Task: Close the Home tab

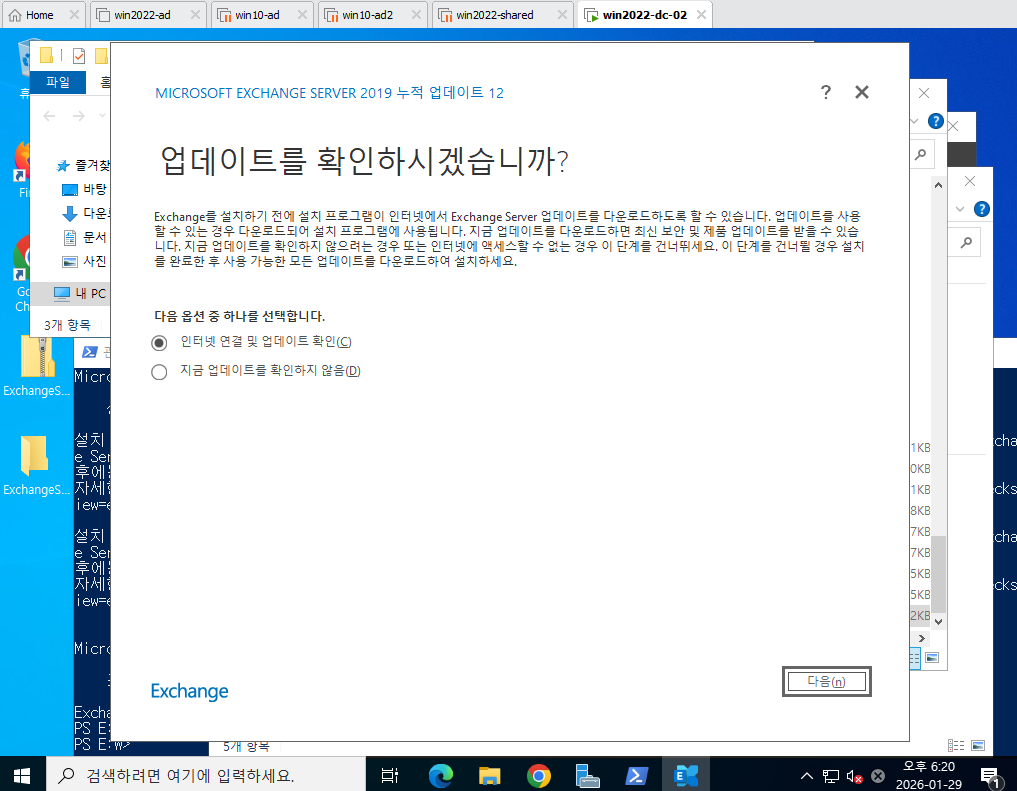Action: tap(74, 14)
